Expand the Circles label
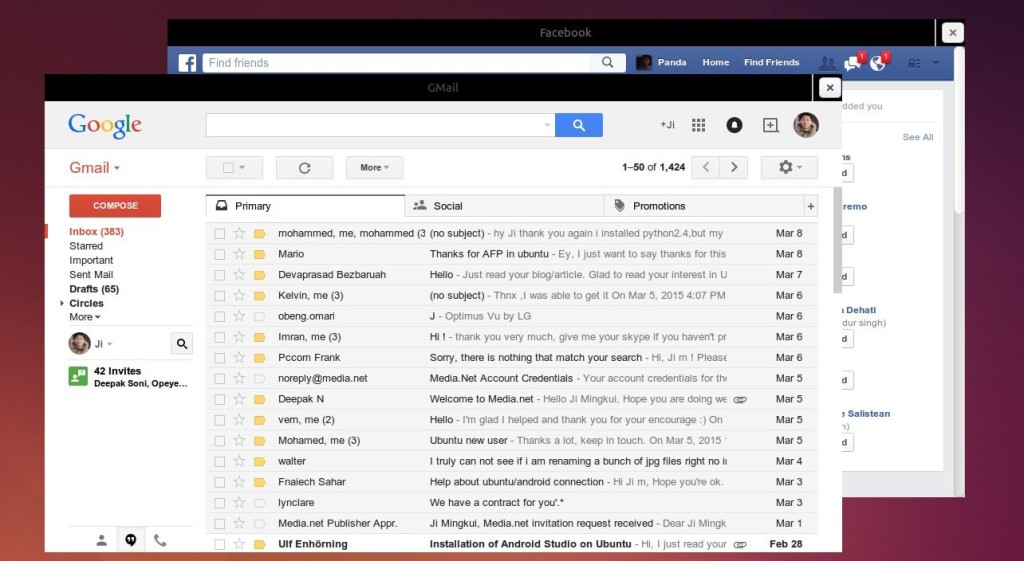This screenshot has width=1024, height=561. [62, 303]
